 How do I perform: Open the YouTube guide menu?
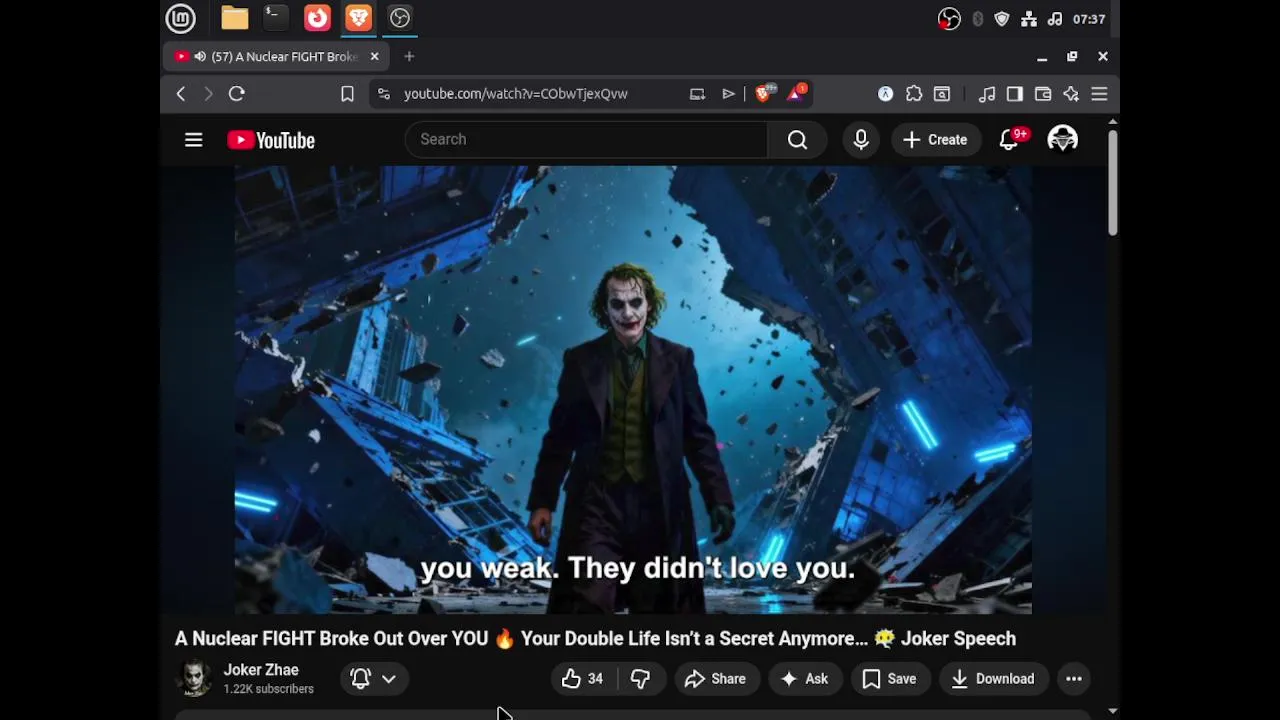pyautogui.click(x=194, y=140)
